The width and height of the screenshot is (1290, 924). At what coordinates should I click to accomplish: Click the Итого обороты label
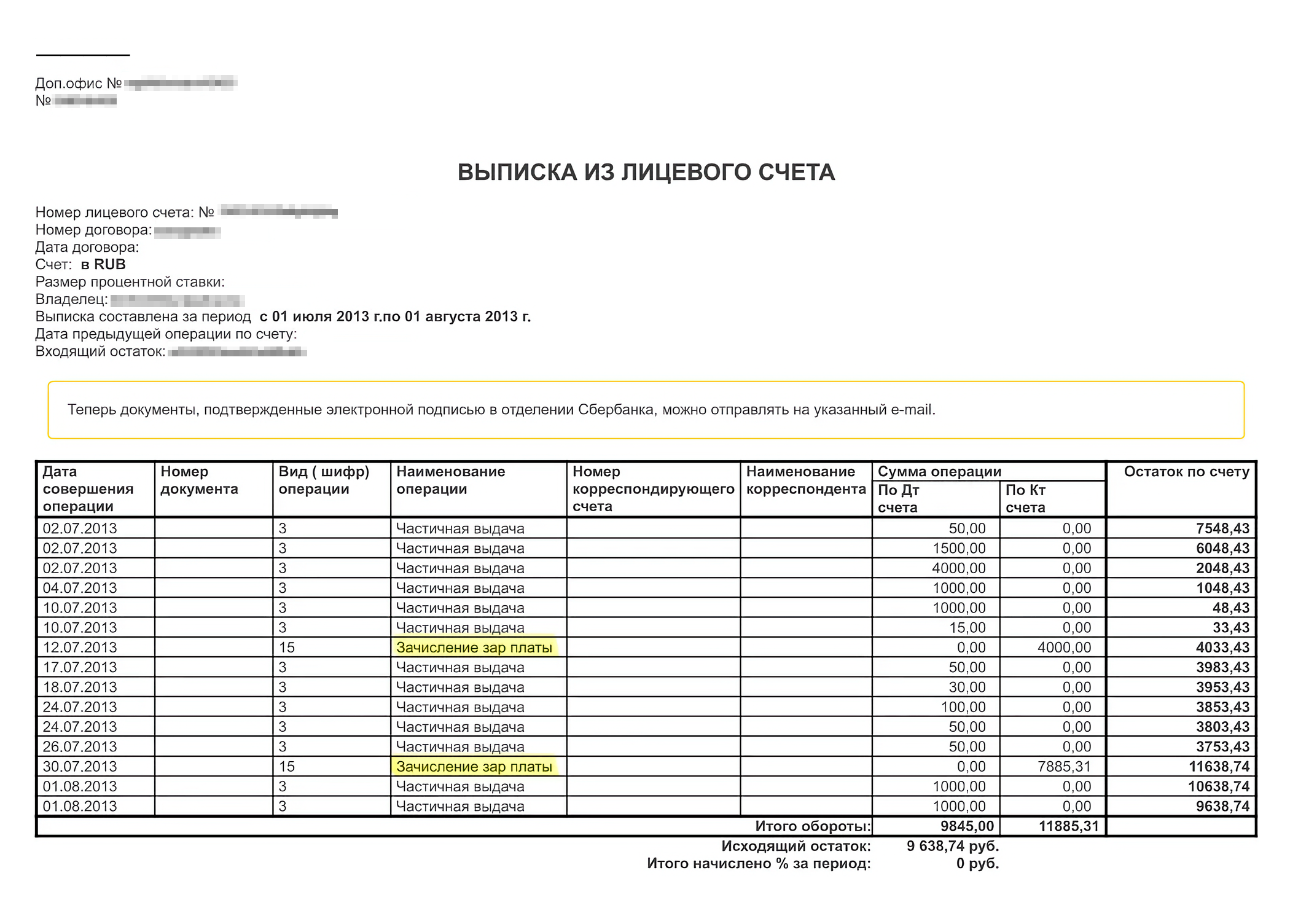[x=813, y=826]
